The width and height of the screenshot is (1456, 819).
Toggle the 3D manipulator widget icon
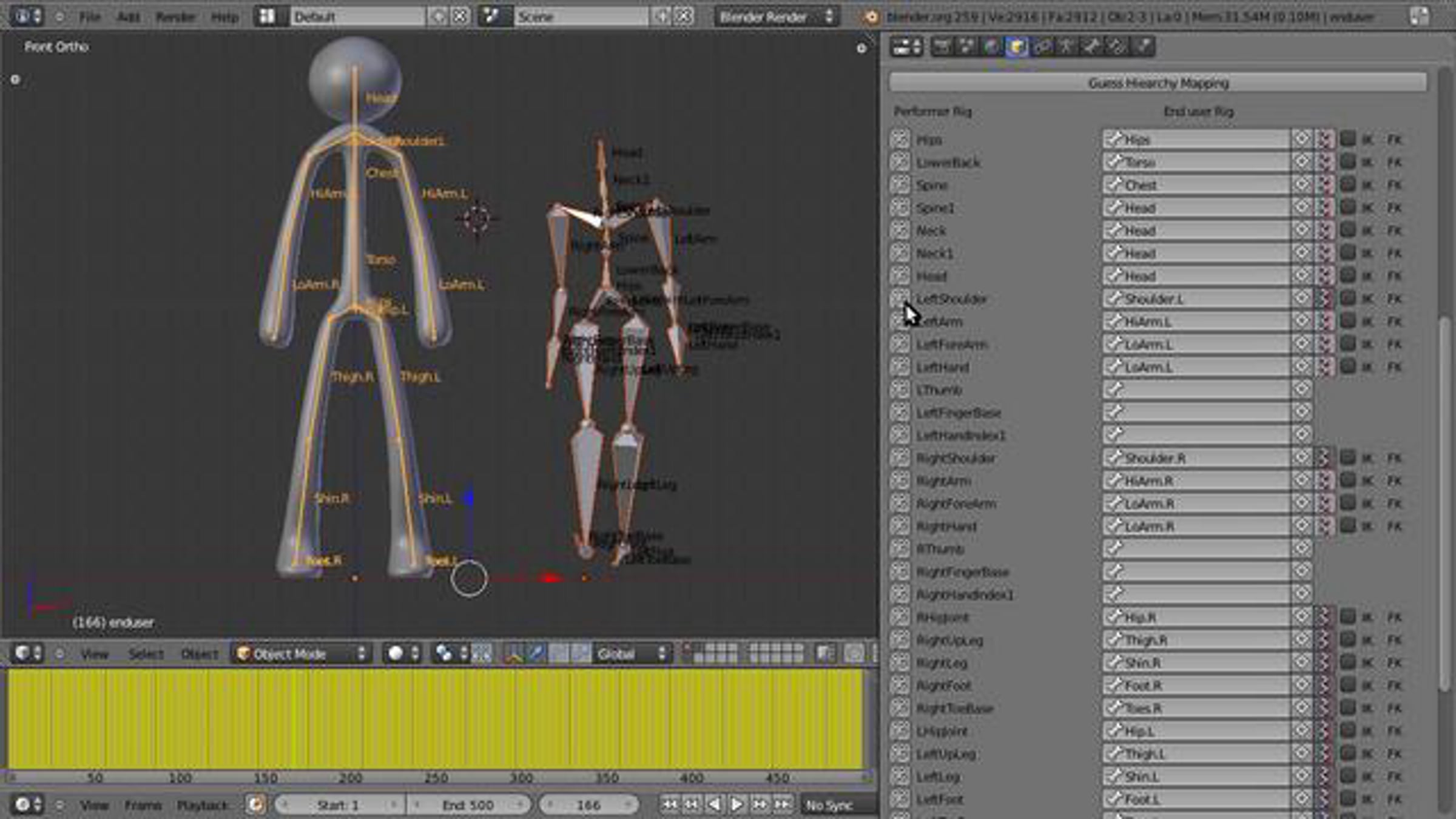[513, 653]
